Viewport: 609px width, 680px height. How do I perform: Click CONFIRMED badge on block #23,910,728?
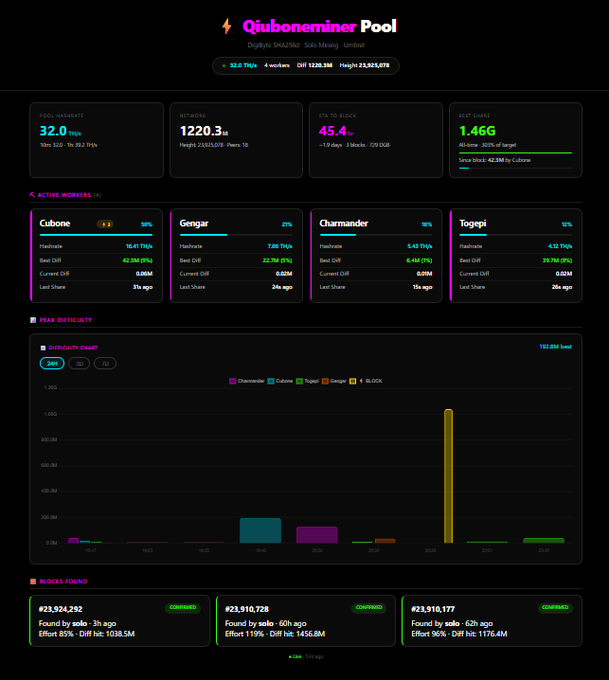(x=369, y=608)
